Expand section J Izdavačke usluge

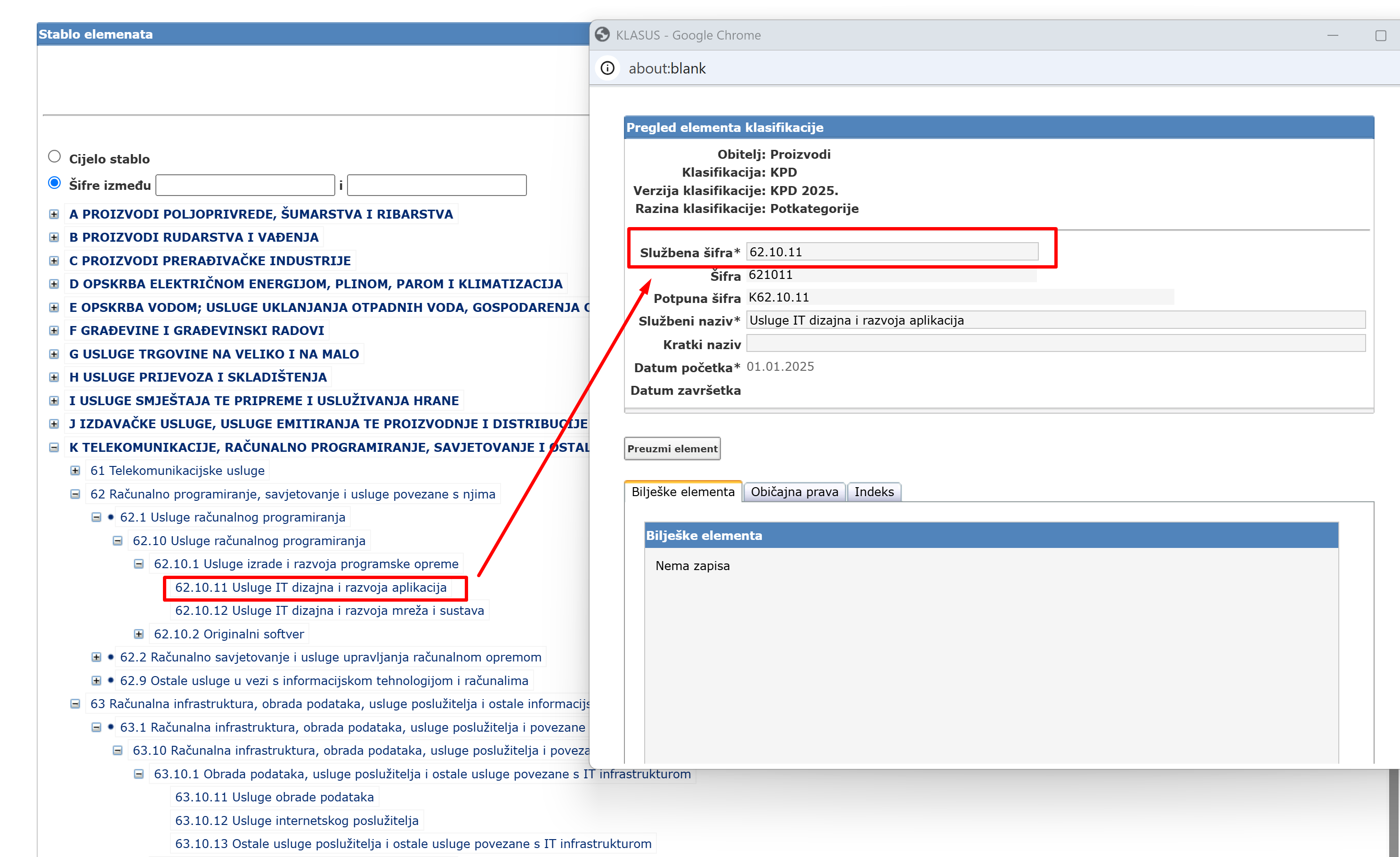54,424
